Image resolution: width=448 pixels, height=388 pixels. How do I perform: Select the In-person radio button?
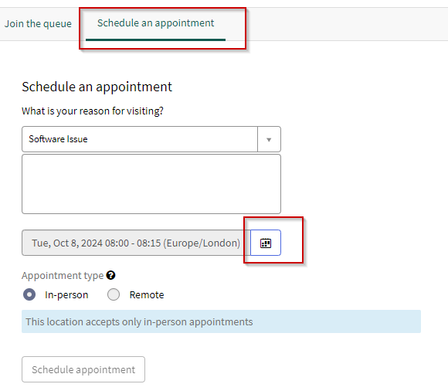click(29, 295)
